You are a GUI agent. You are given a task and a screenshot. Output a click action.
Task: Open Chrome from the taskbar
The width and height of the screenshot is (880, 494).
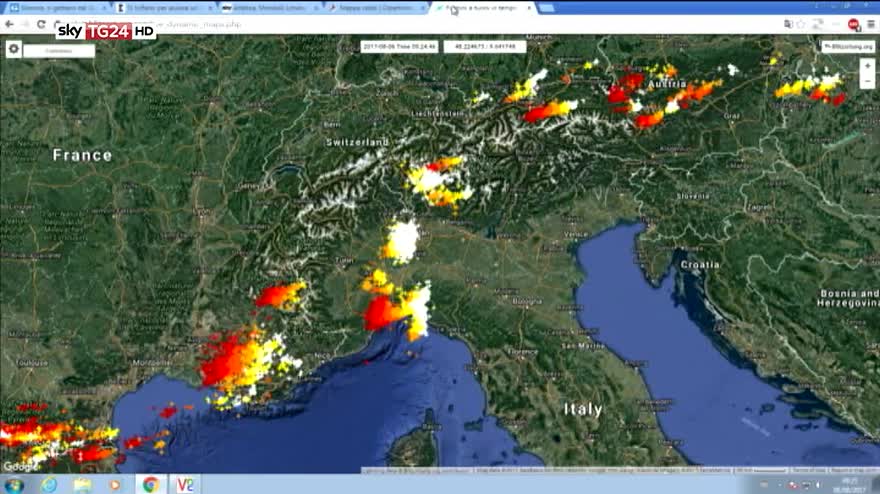150,485
